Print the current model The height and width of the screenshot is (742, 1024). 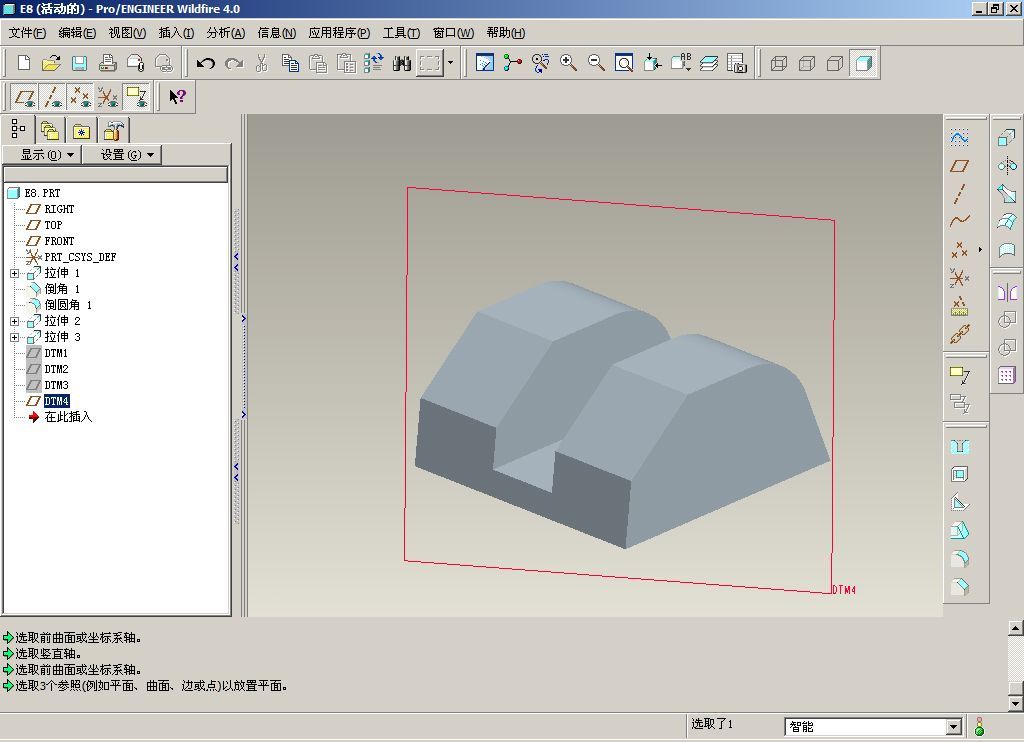coord(107,63)
